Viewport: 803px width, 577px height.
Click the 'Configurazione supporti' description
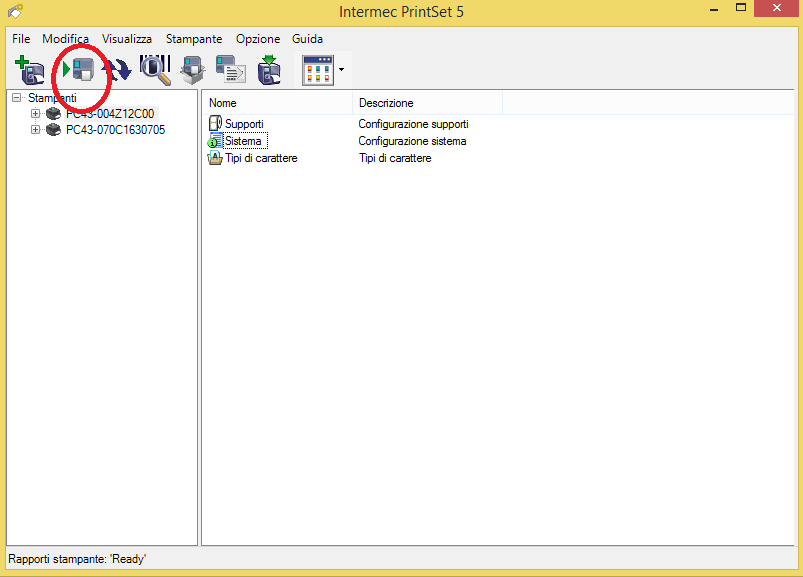413,124
